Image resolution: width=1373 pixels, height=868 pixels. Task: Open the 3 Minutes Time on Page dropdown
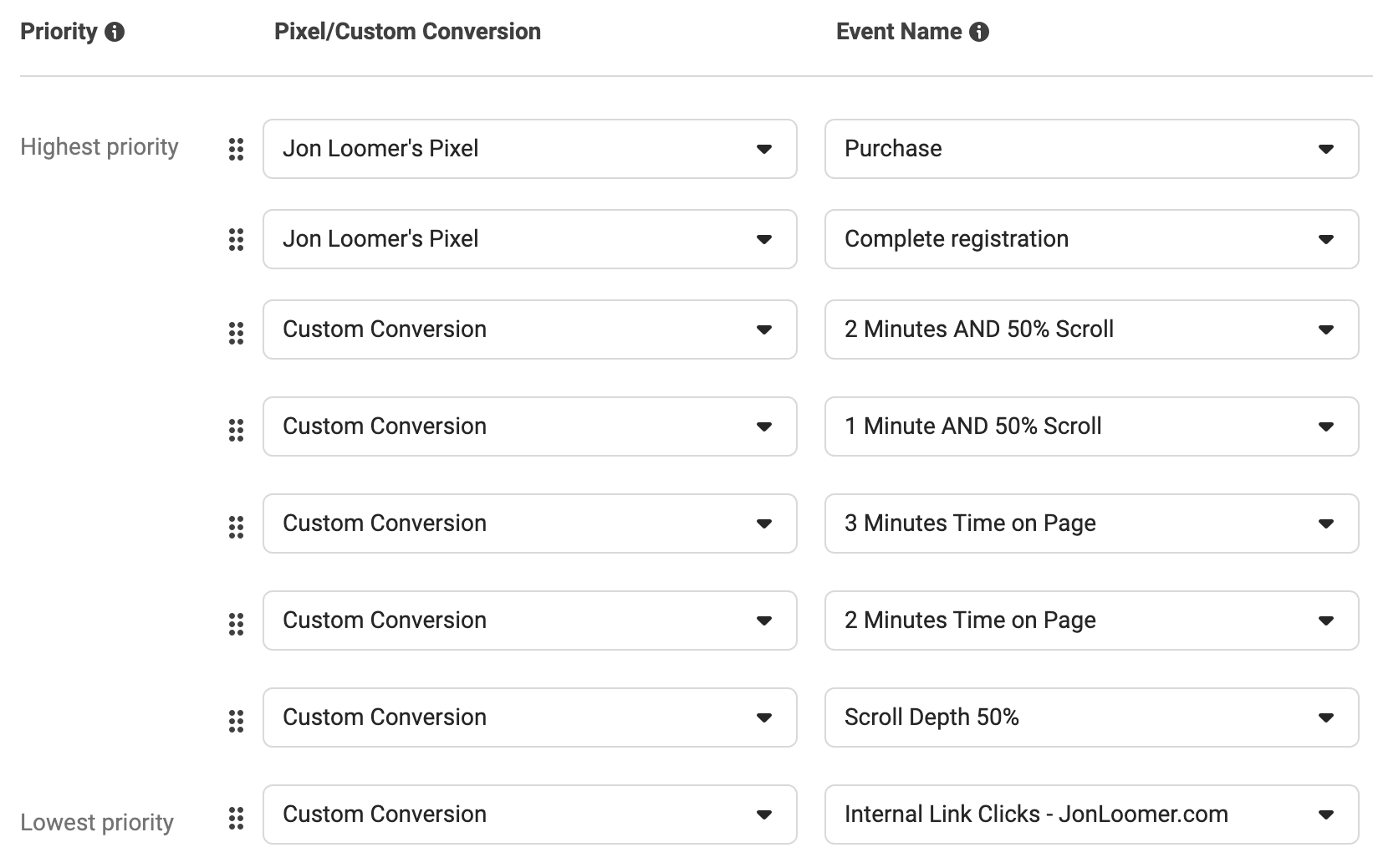tap(1091, 523)
